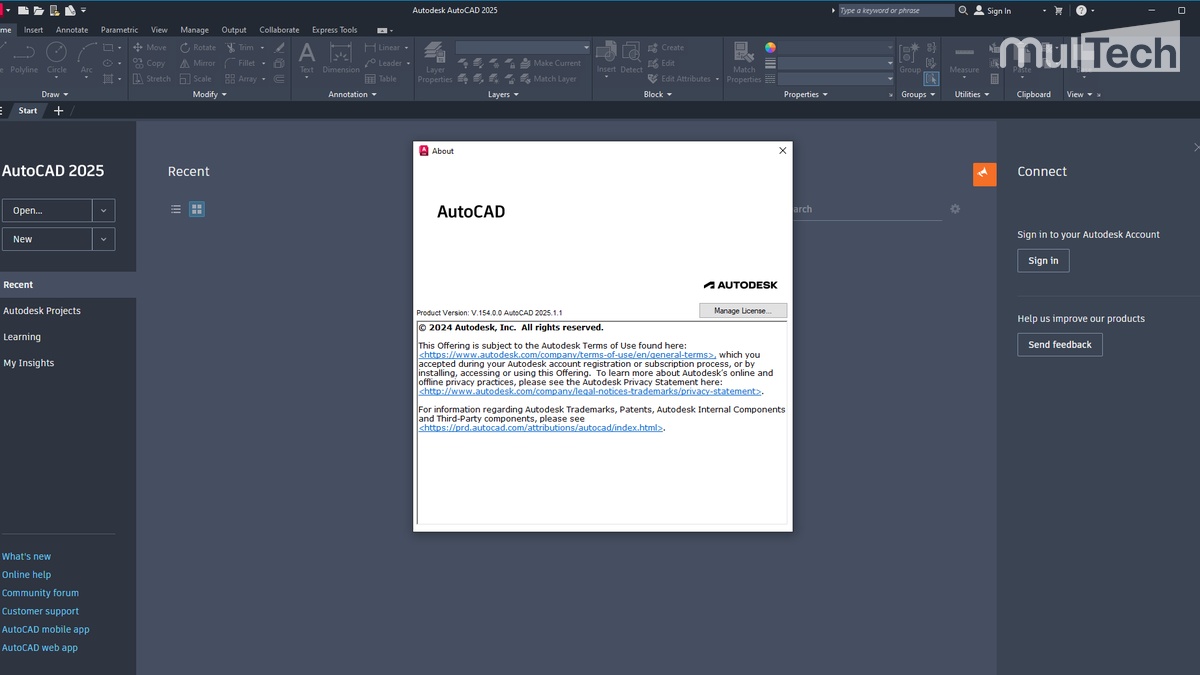Open the layer selection dropdown
The height and width of the screenshot is (675, 1200).
coord(522,46)
